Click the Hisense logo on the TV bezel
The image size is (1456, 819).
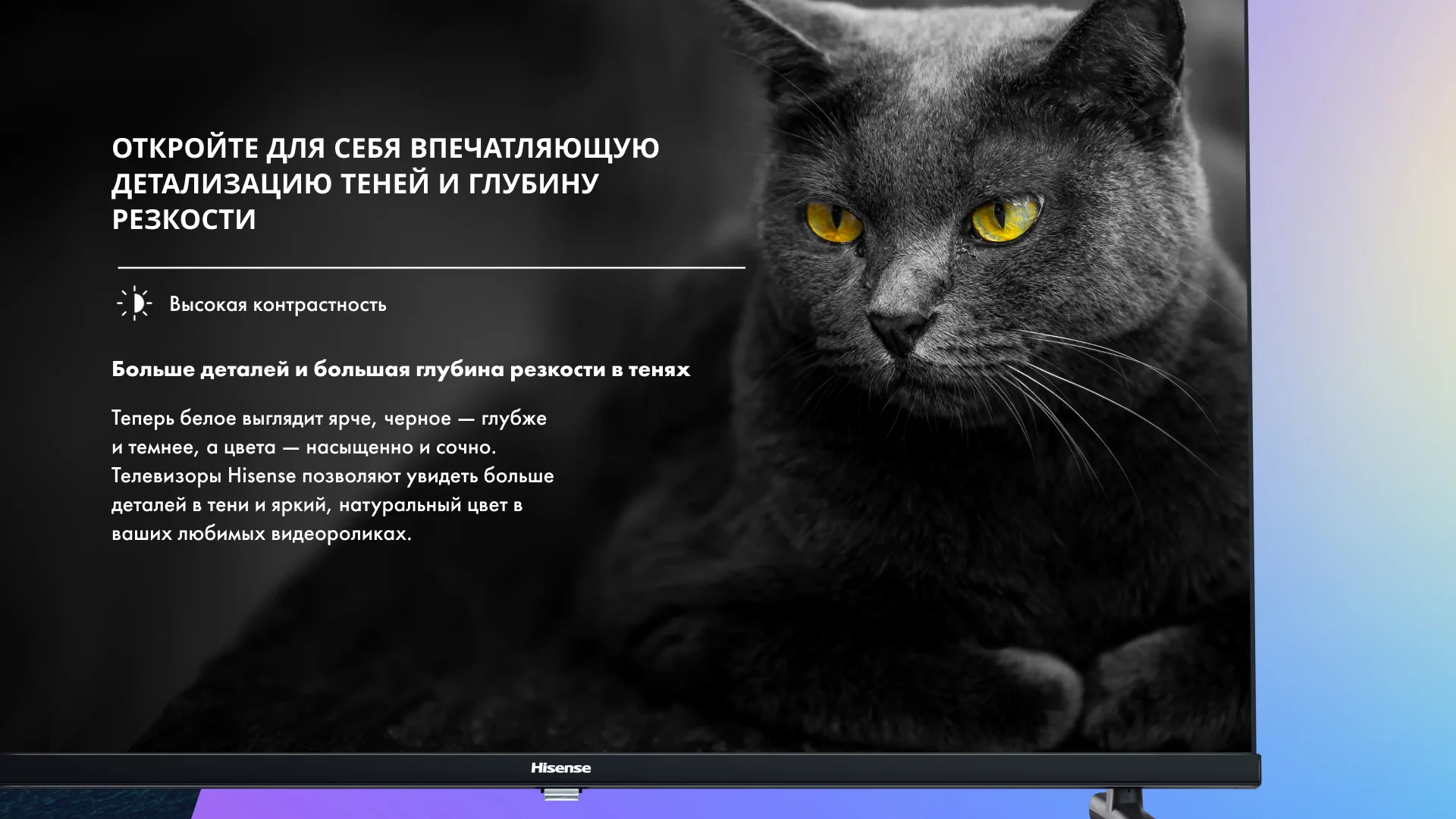(x=560, y=768)
